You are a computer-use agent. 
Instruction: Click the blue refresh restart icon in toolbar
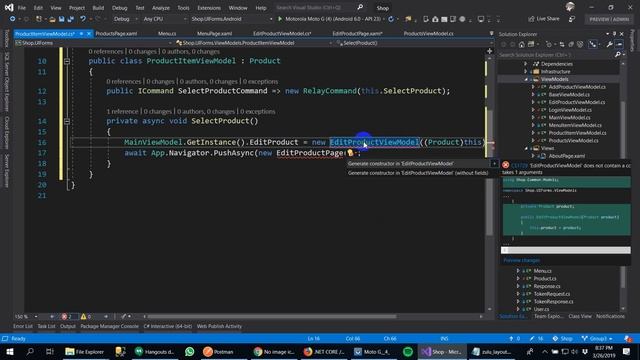[391, 19]
